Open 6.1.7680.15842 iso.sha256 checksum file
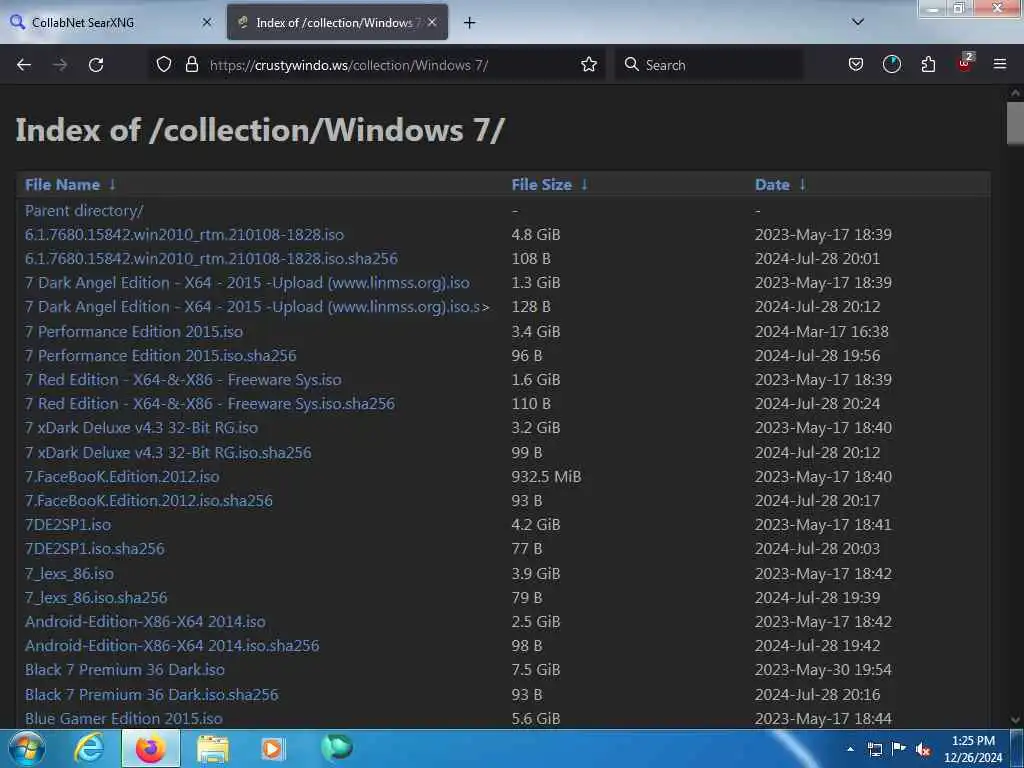Image resolution: width=1024 pixels, height=768 pixels. point(211,259)
